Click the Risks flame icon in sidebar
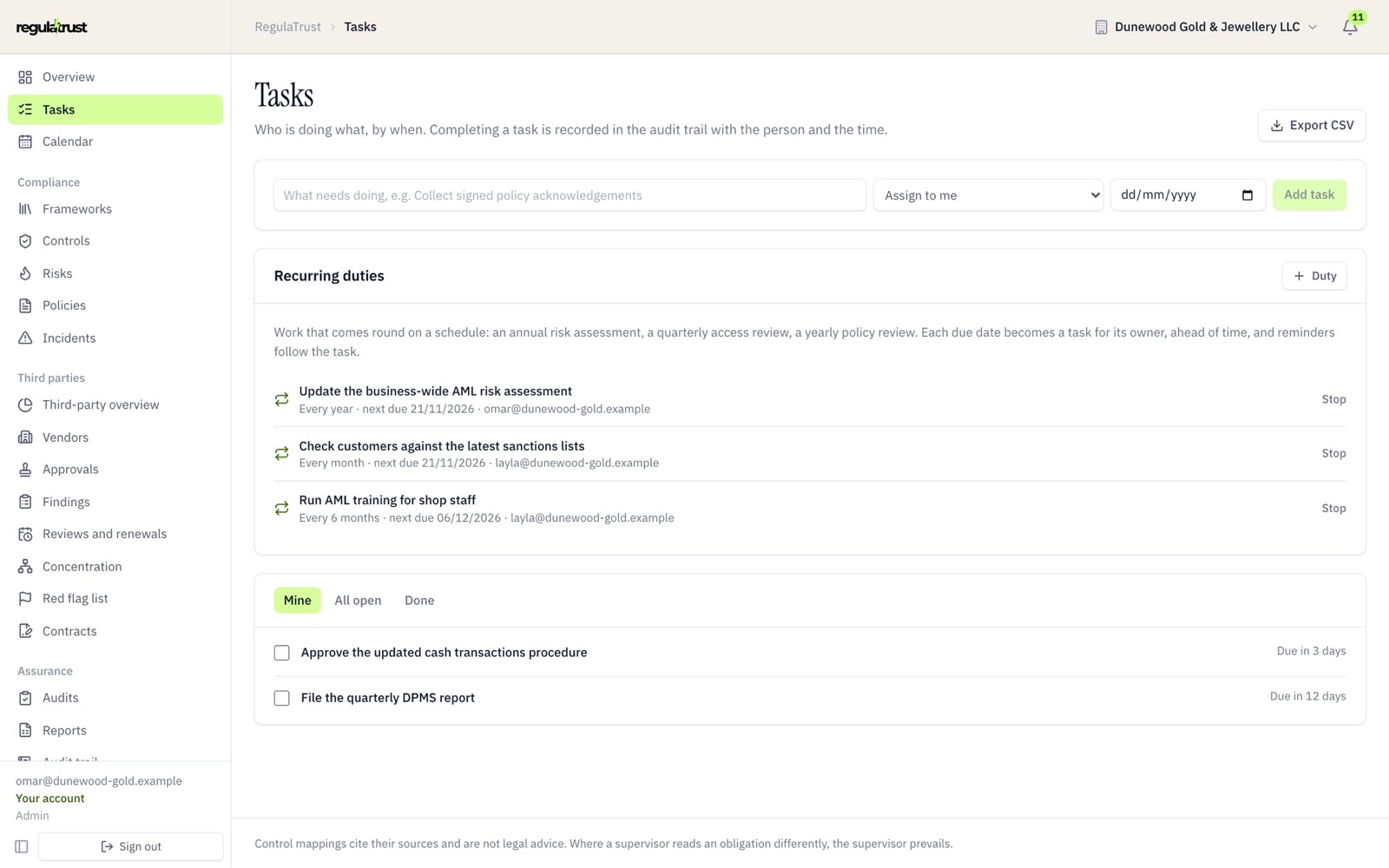 coord(25,273)
